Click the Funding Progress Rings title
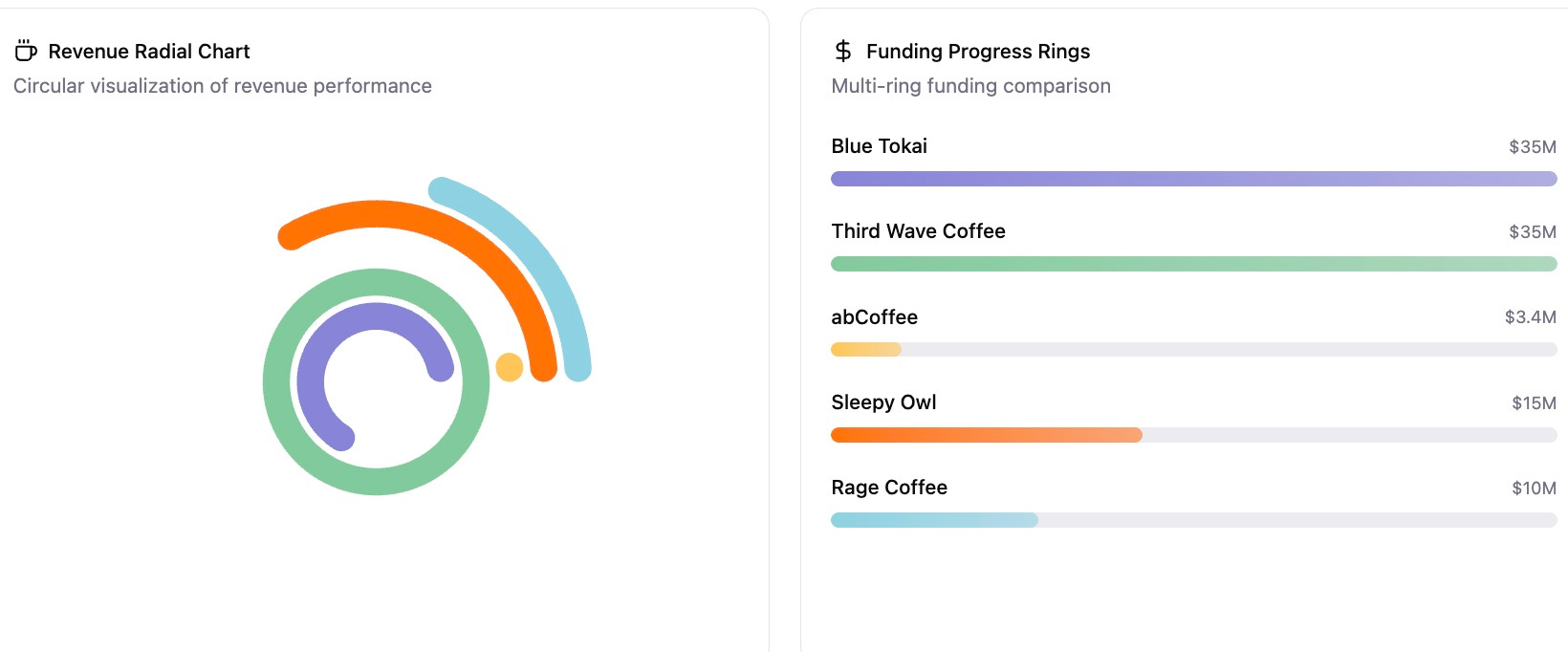Screen dimensions: 1568x652 click(978, 52)
